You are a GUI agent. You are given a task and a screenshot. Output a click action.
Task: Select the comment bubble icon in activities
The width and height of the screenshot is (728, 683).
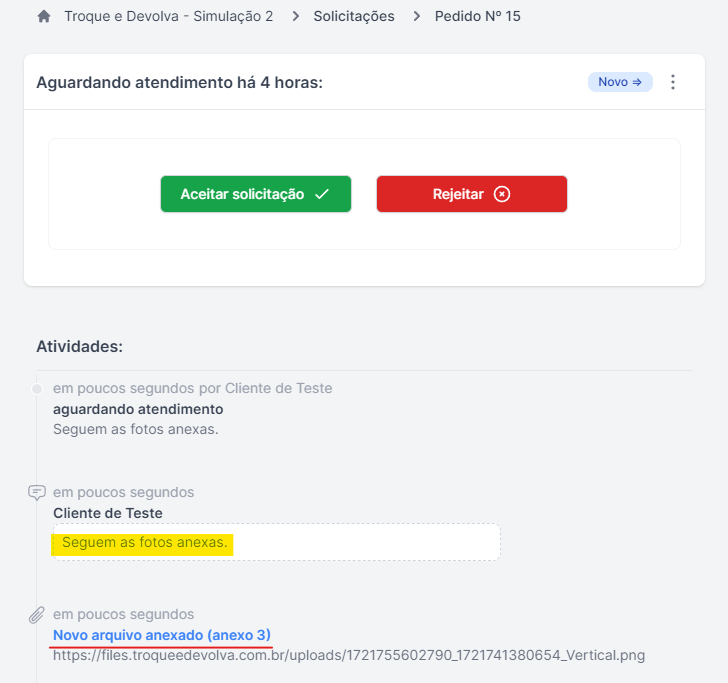[37, 492]
